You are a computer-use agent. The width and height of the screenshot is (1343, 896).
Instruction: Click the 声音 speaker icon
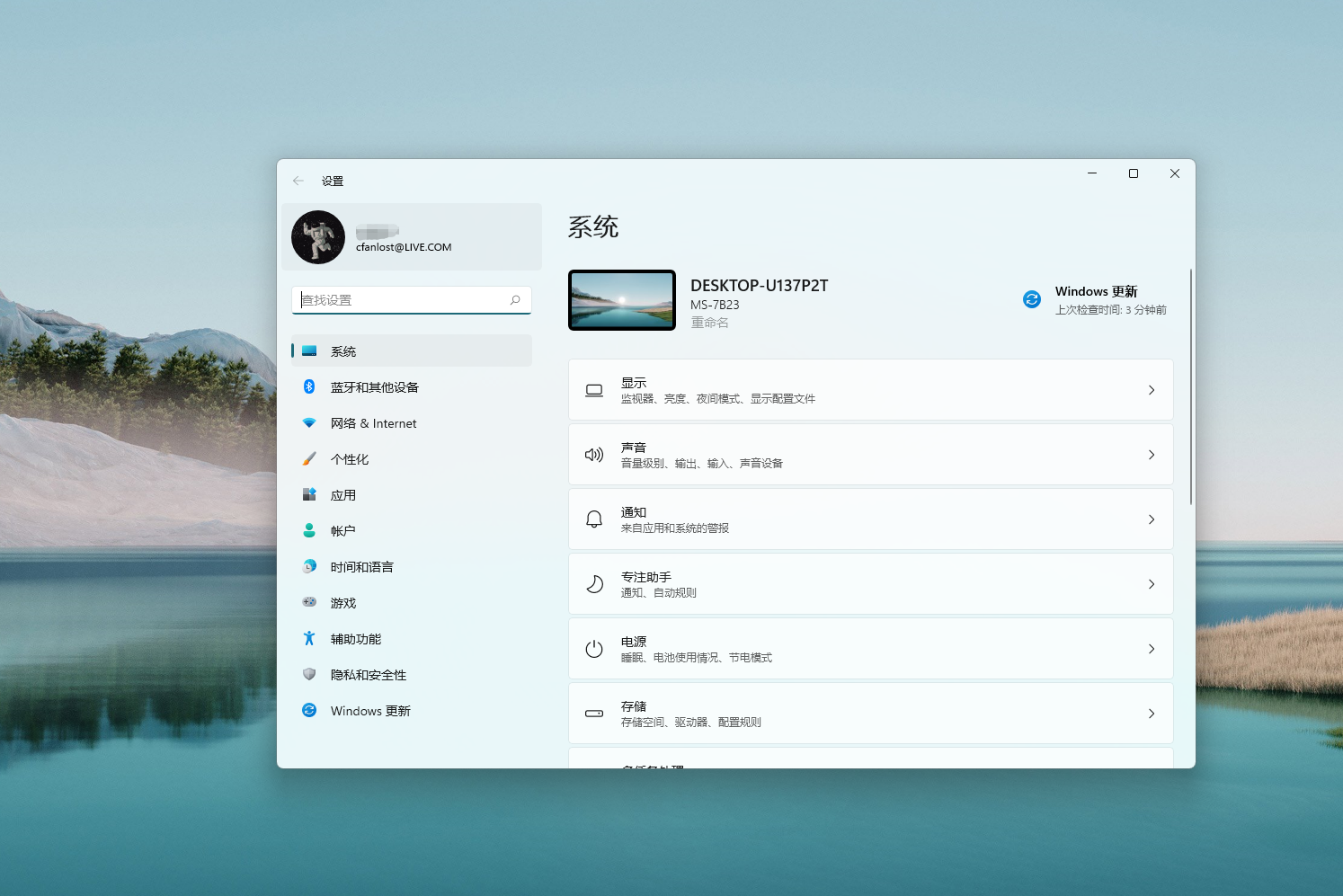point(594,455)
